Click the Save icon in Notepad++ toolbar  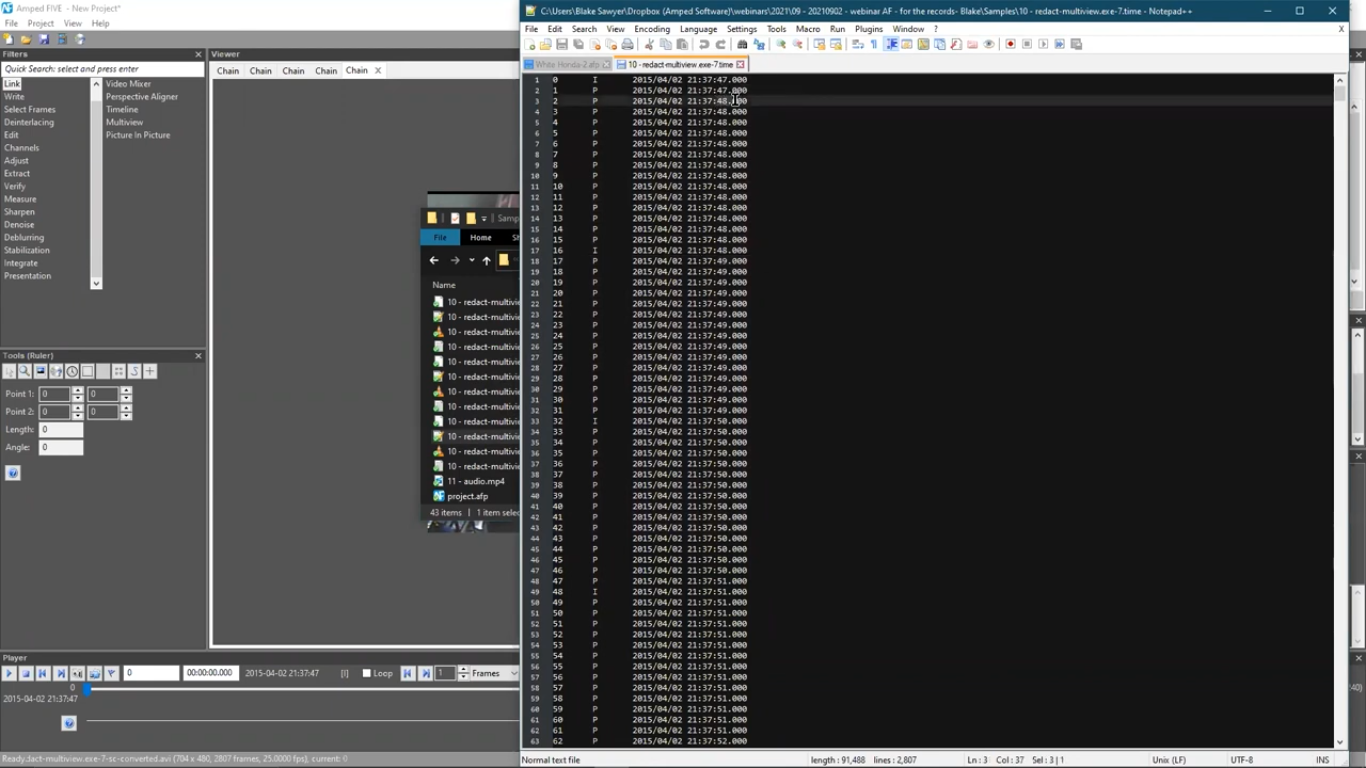pyautogui.click(x=560, y=44)
